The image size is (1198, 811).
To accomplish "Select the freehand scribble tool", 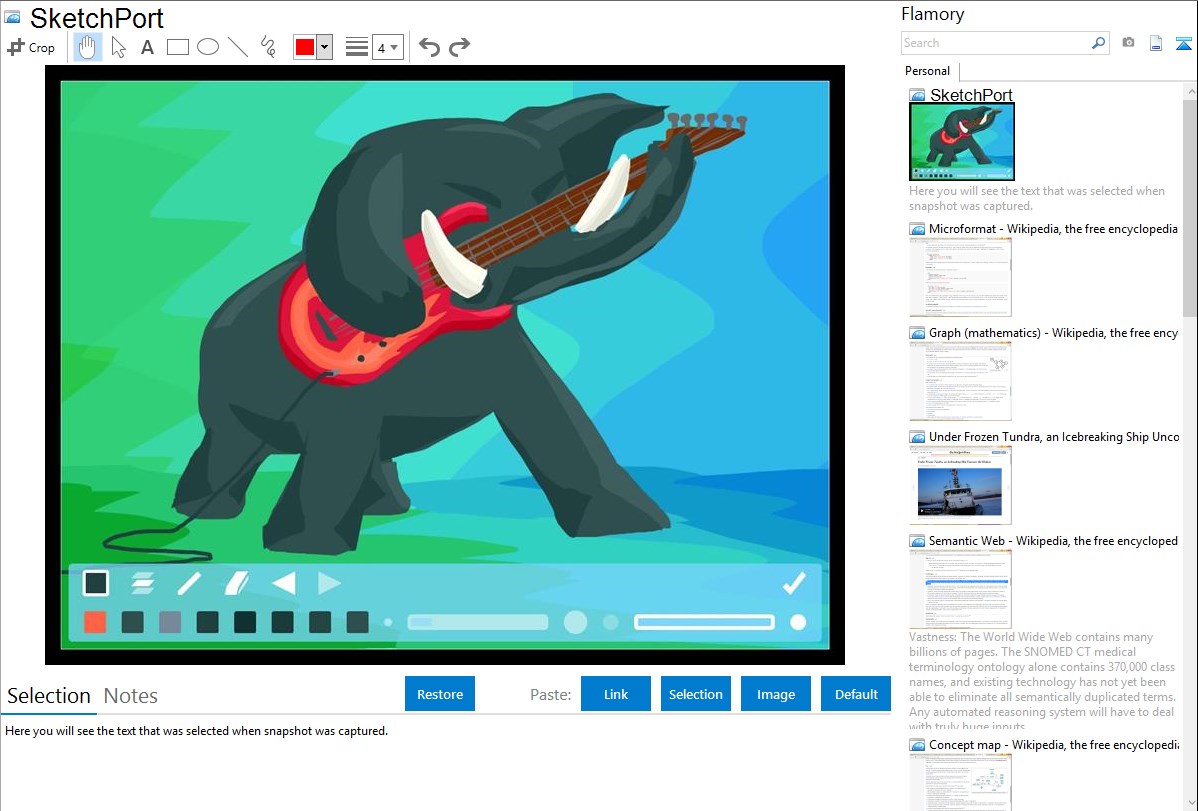I will [x=268, y=47].
